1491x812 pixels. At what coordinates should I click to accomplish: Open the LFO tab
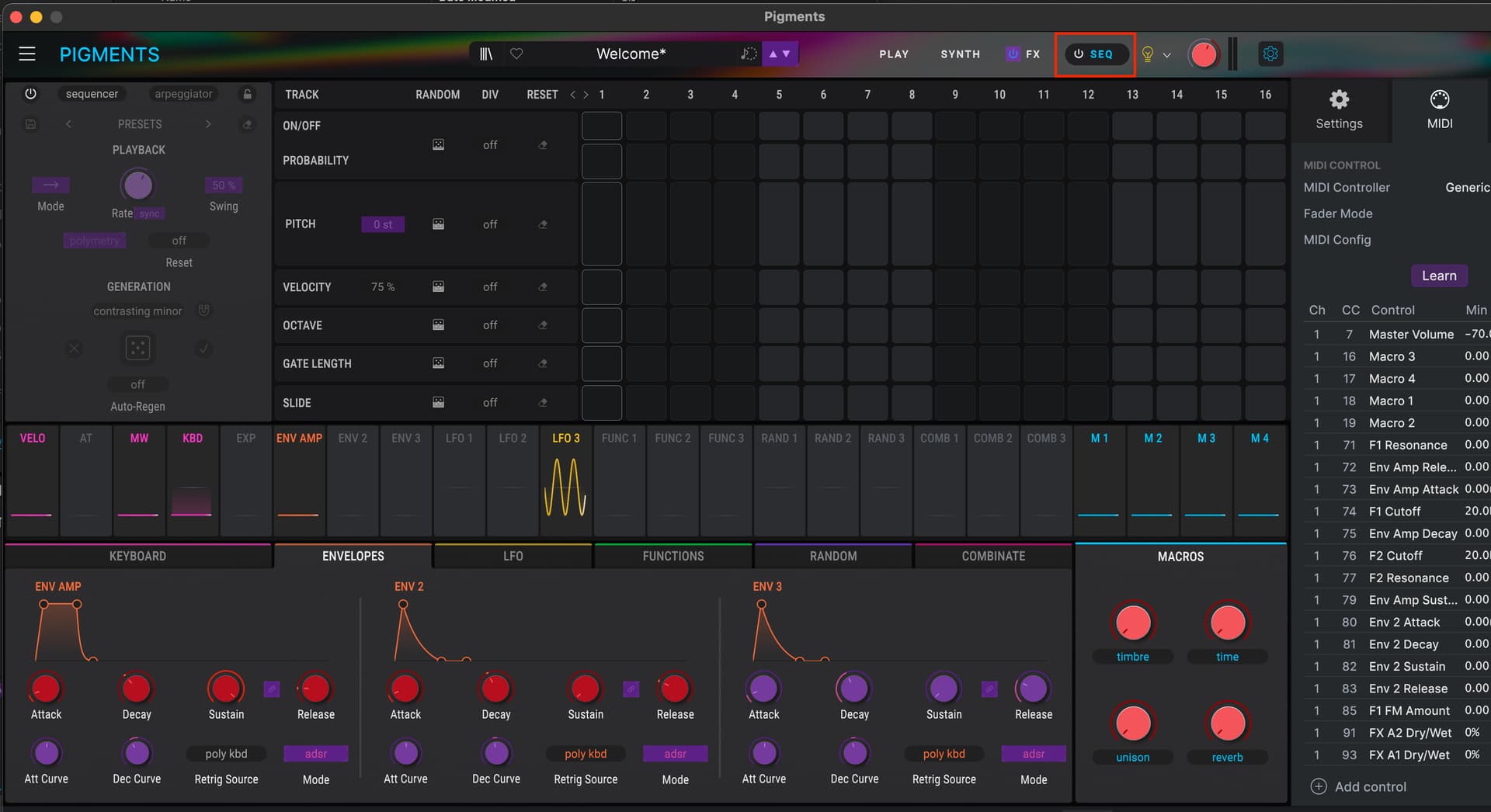[x=513, y=556]
